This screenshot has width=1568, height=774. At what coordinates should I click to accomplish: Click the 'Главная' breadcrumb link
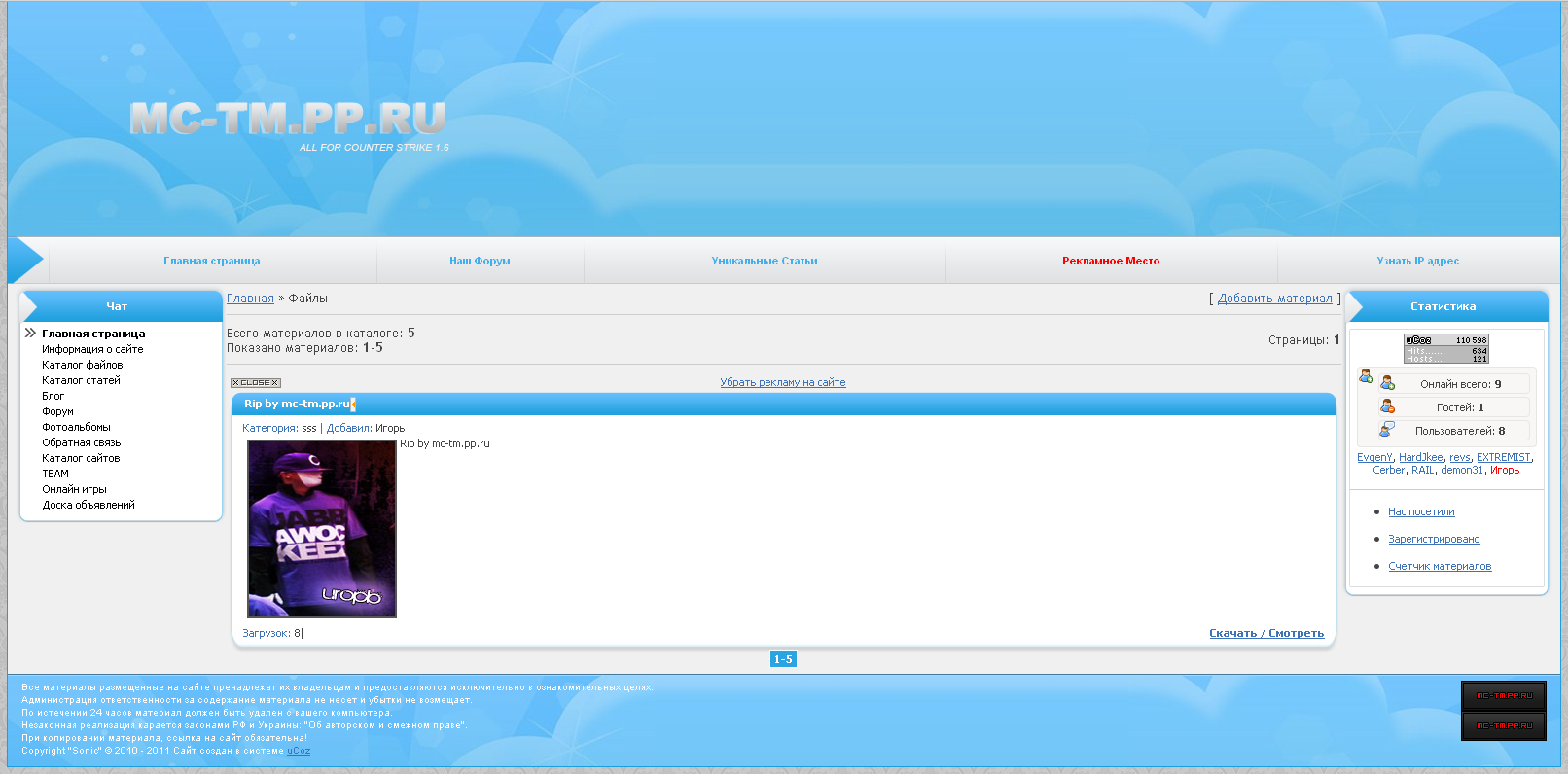coord(250,299)
